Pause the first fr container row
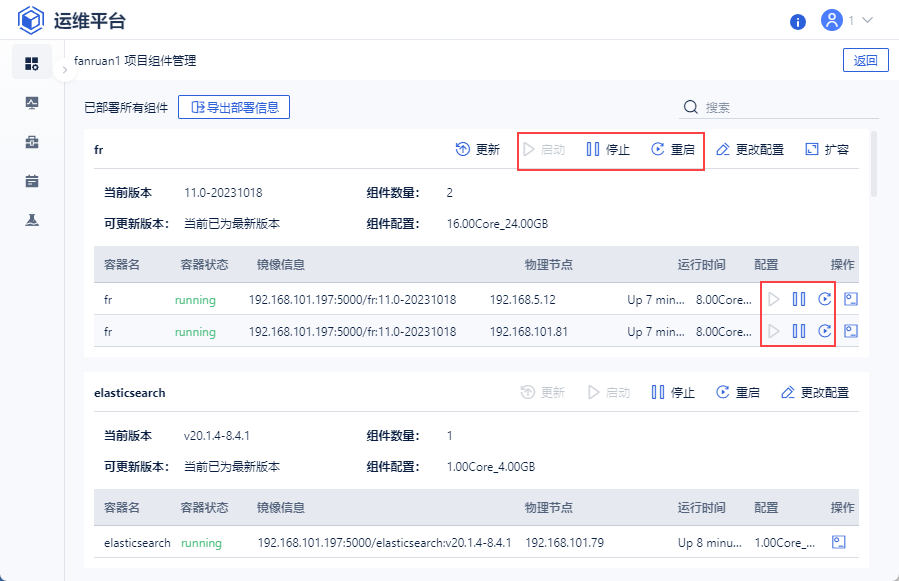Screen dimensions: 899x581 tap(799, 299)
